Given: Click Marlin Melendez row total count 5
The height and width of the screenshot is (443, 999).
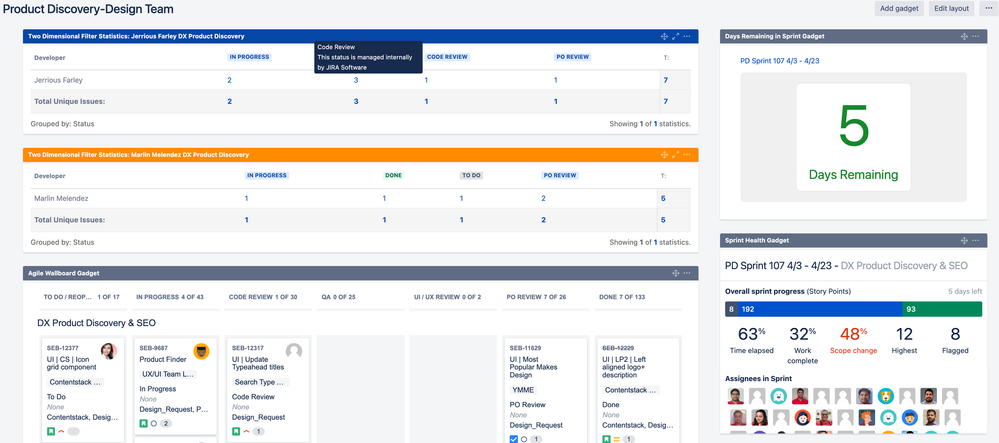Looking at the screenshot, I should coord(663,198).
